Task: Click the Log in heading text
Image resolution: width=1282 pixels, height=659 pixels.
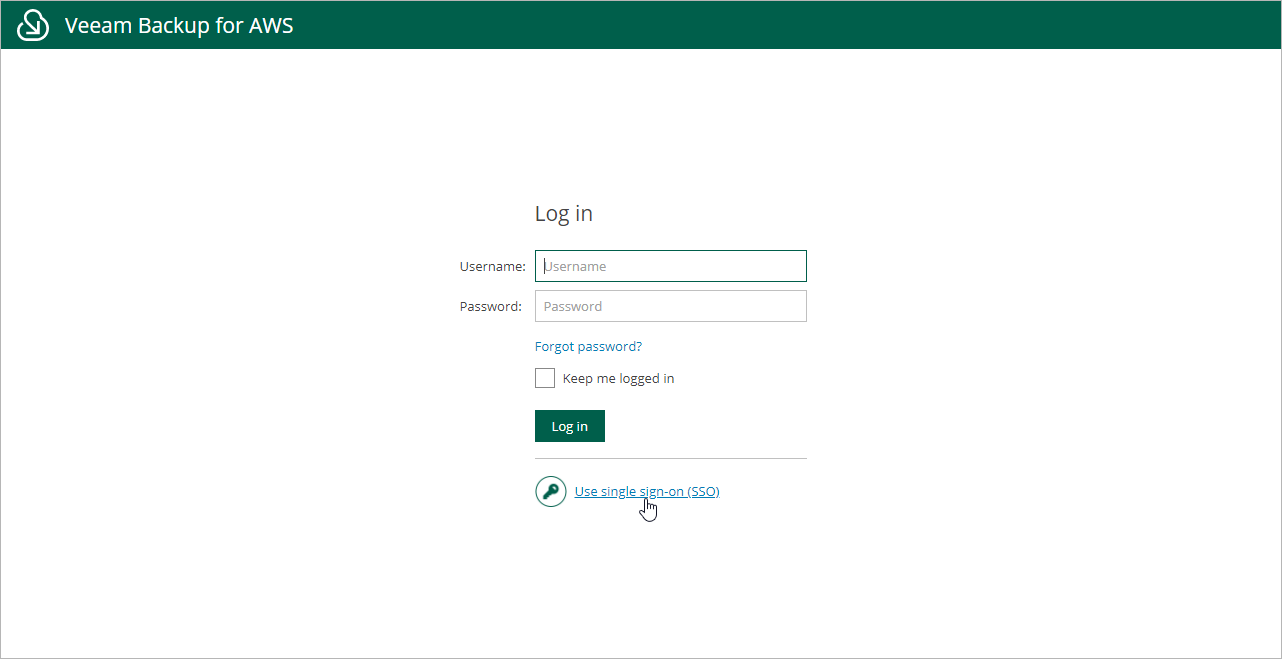Action: [564, 213]
